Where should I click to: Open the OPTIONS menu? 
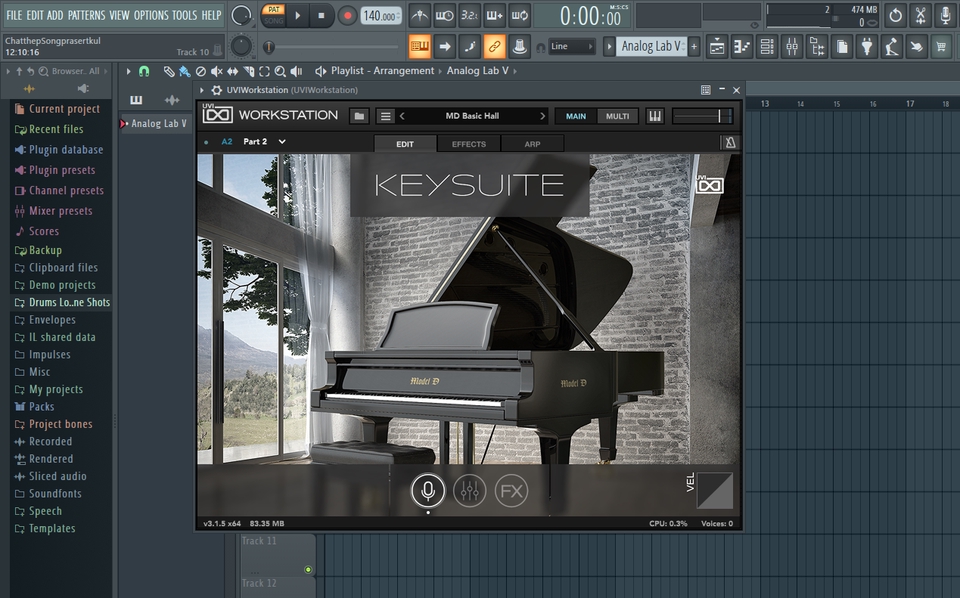(x=151, y=15)
